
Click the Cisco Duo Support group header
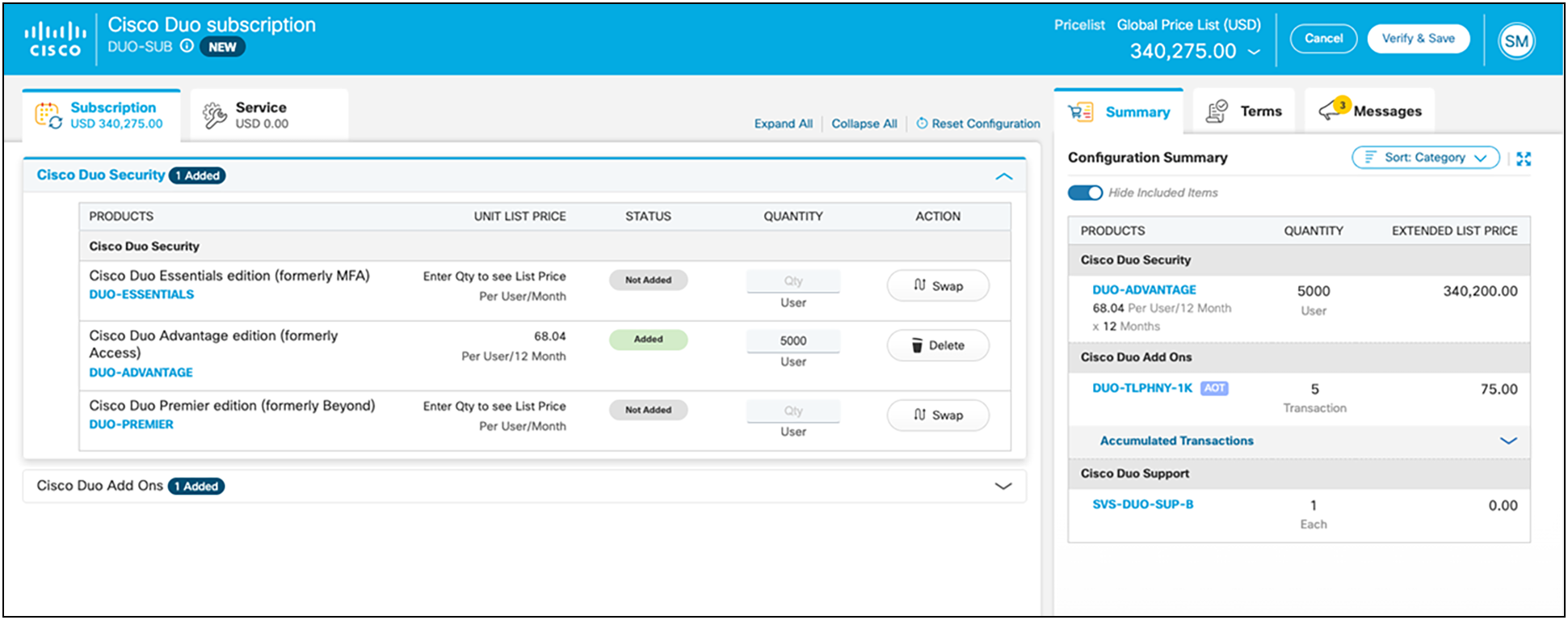(x=1299, y=474)
